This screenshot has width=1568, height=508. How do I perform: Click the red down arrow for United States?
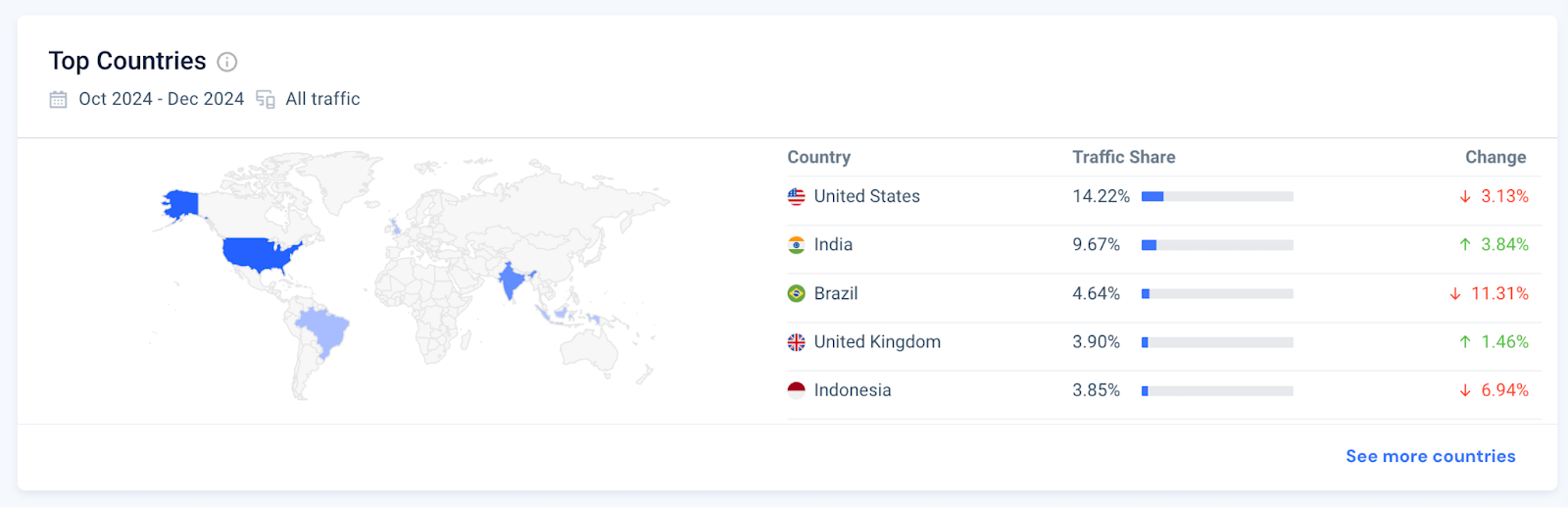pos(1465,197)
